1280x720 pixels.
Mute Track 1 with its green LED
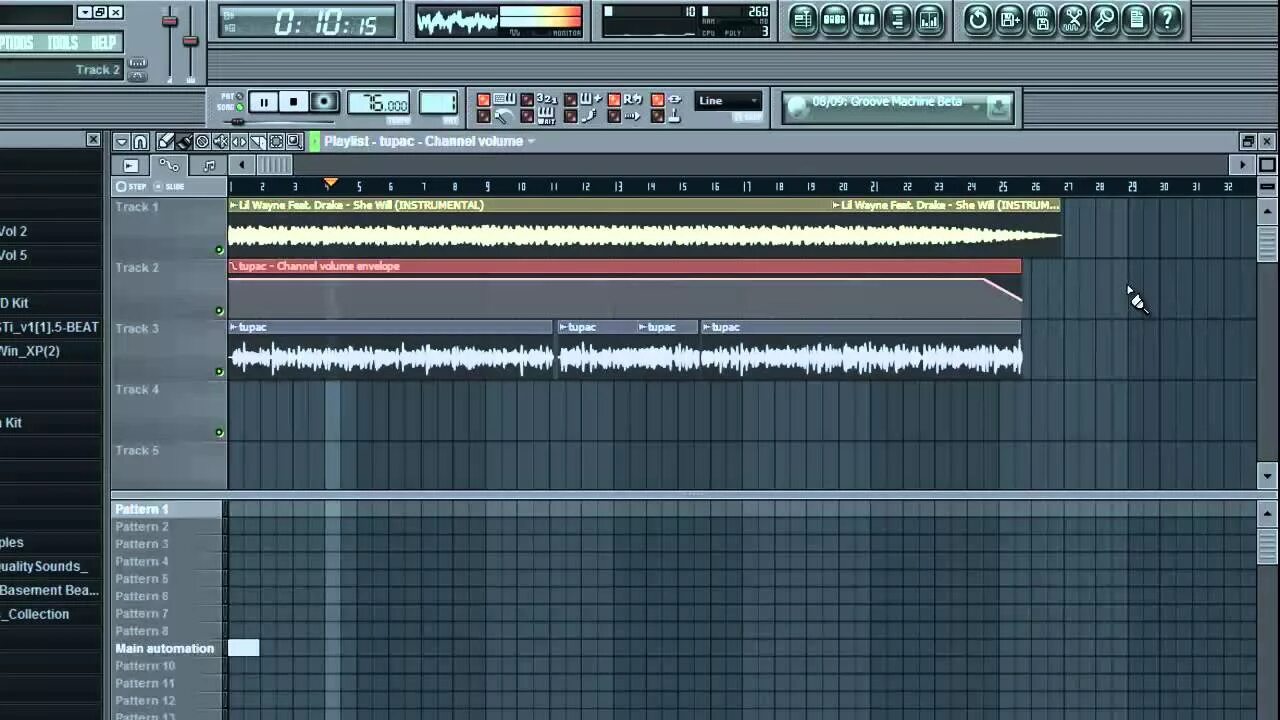(219, 250)
